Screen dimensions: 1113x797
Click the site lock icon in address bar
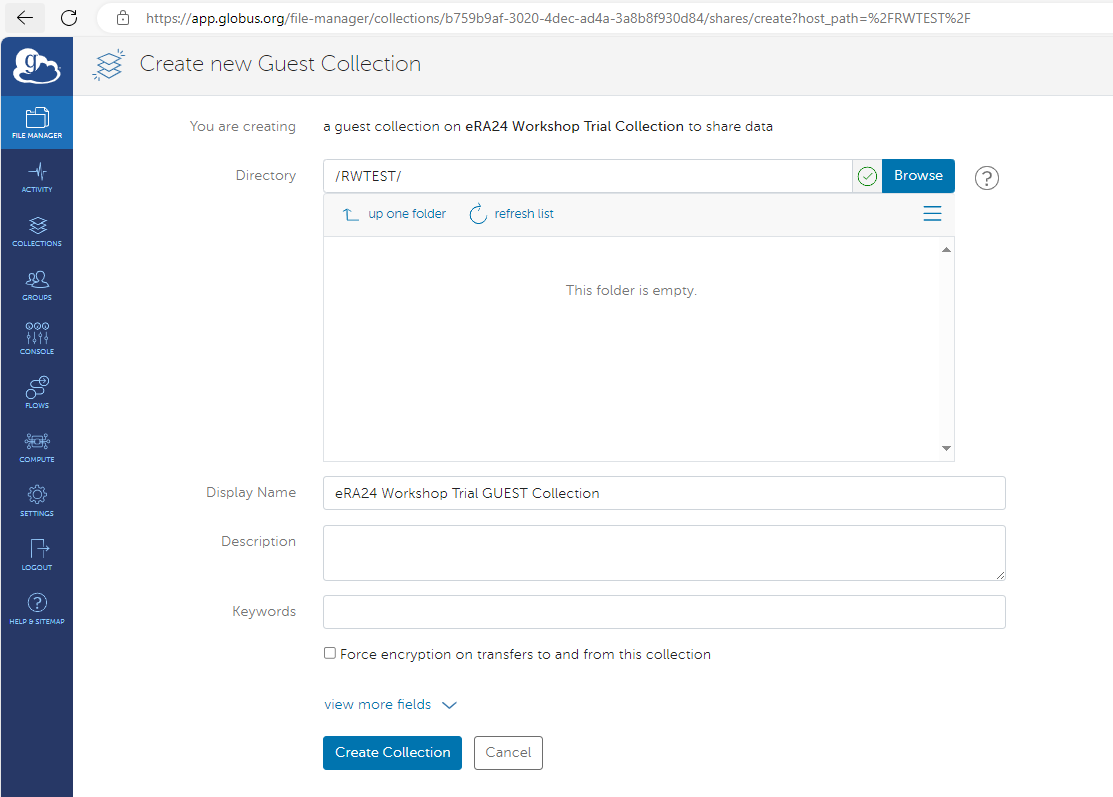coord(123,18)
